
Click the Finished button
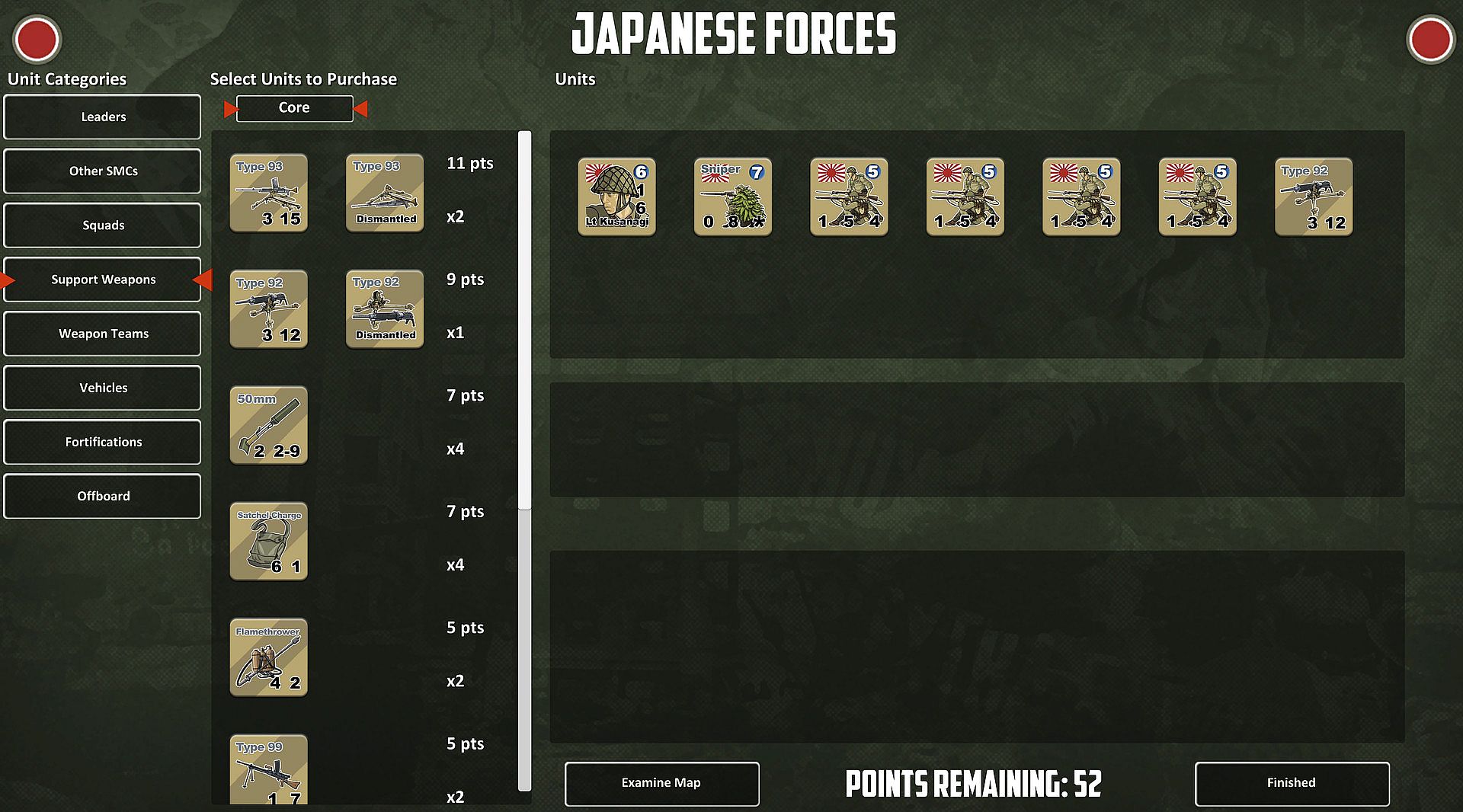[1292, 783]
